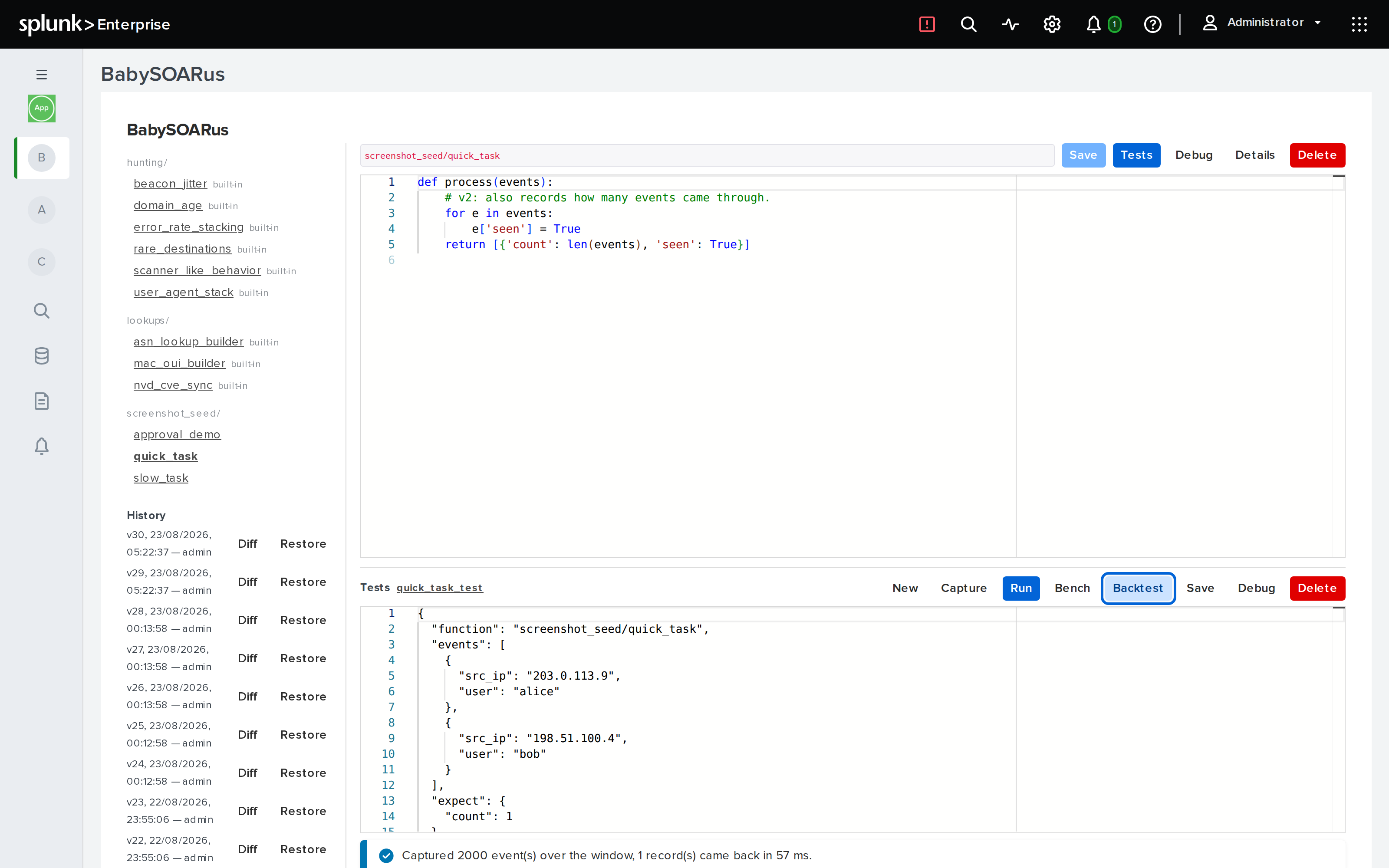Open the approval_demo function

point(177,434)
